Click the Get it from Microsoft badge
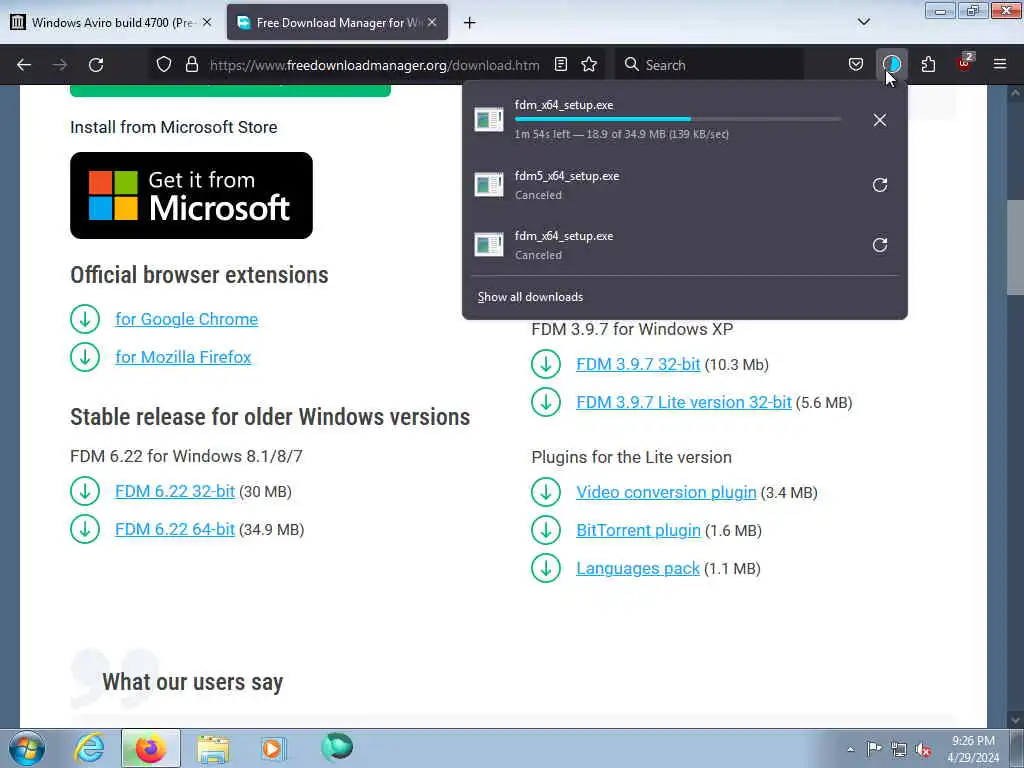The height and width of the screenshot is (768, 1024). 191,195
